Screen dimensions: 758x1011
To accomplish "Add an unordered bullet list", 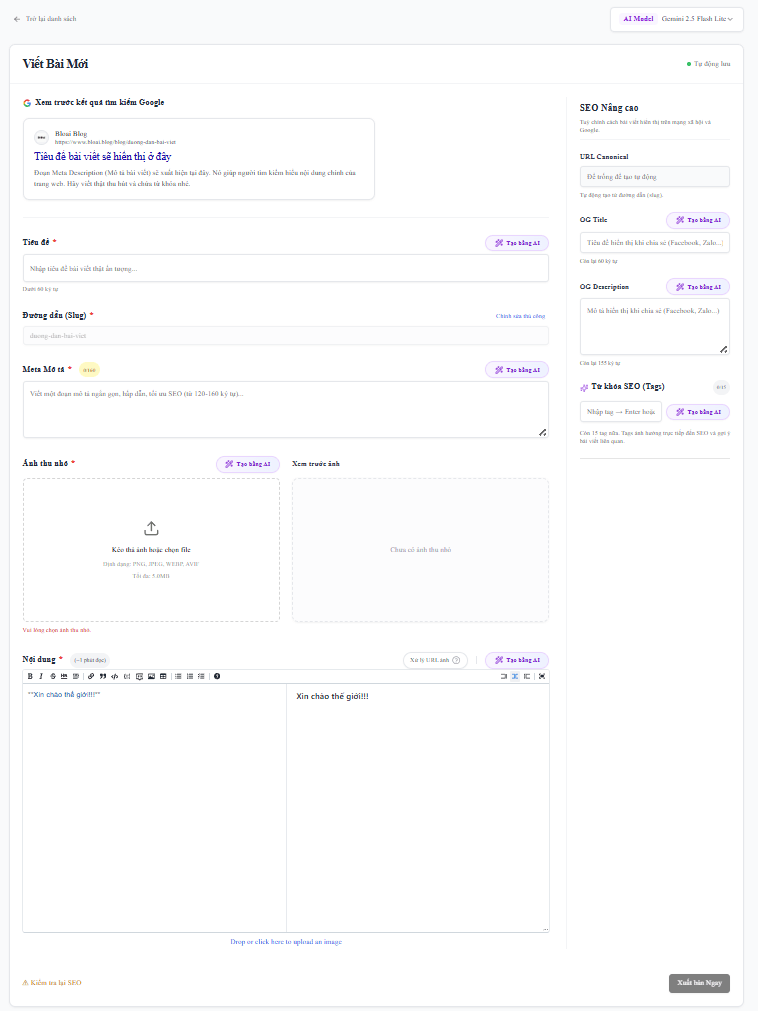I will click(178, 676).
